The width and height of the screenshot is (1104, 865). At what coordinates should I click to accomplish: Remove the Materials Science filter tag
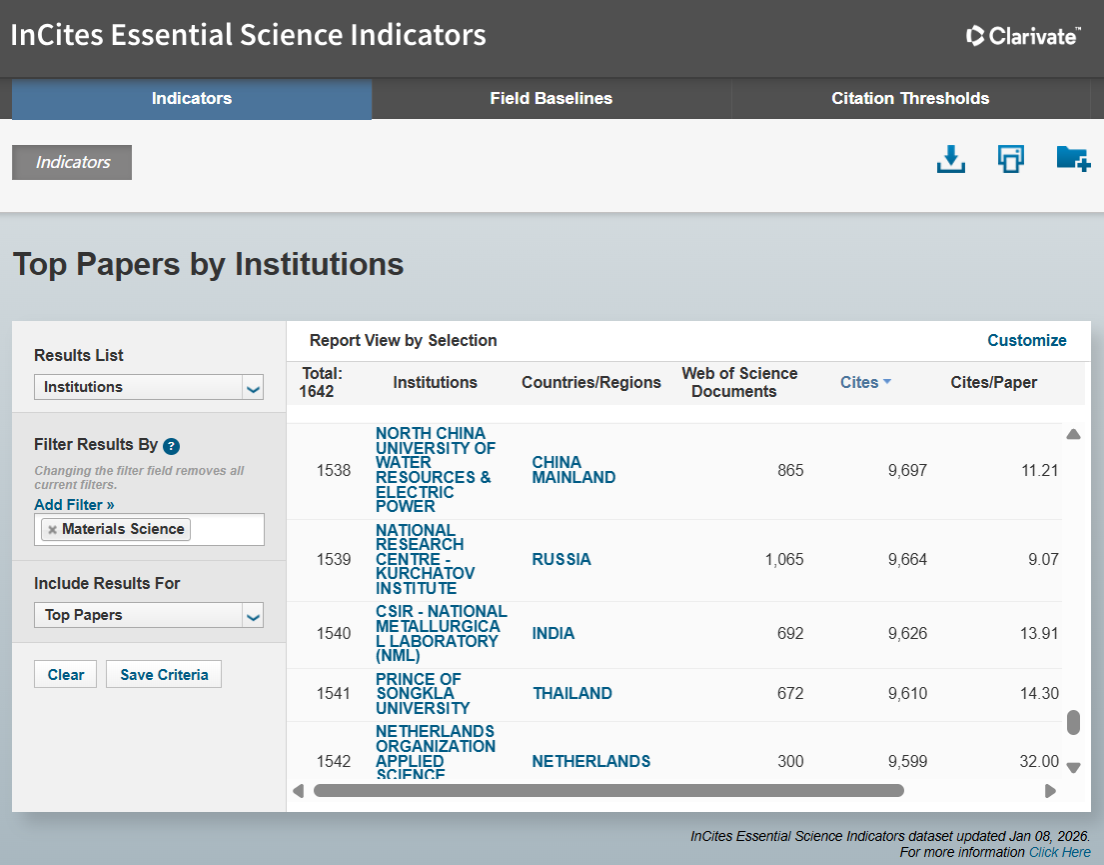coord(53,529)
